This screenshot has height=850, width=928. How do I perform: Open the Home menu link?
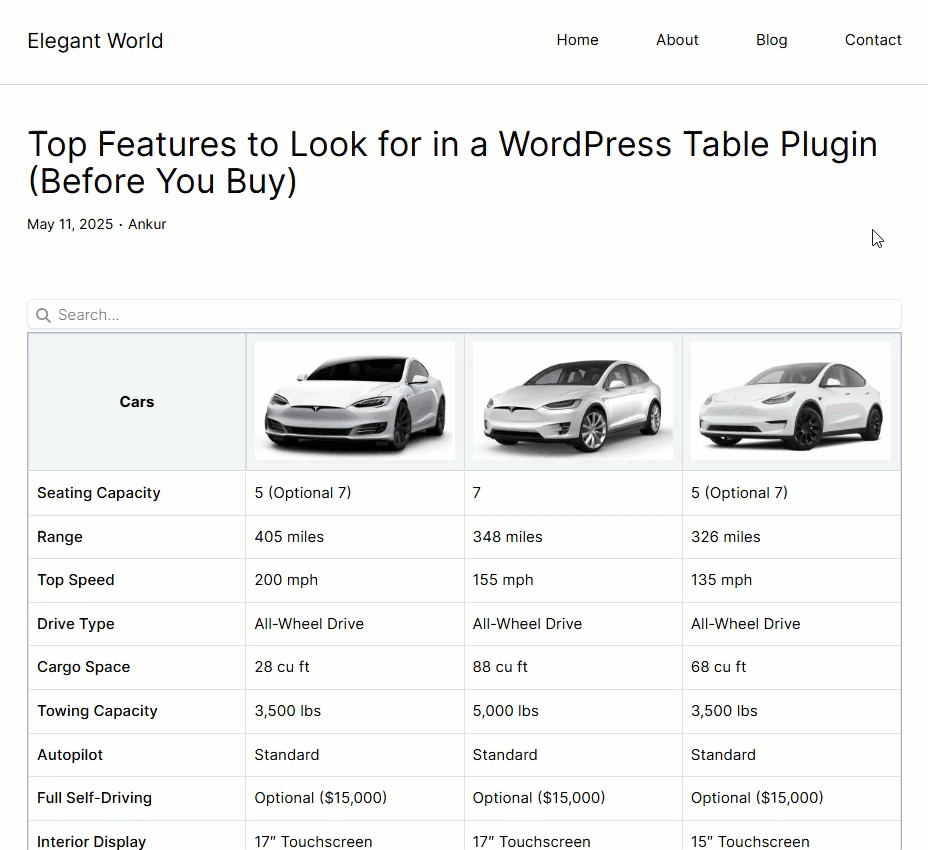(577, 40)
